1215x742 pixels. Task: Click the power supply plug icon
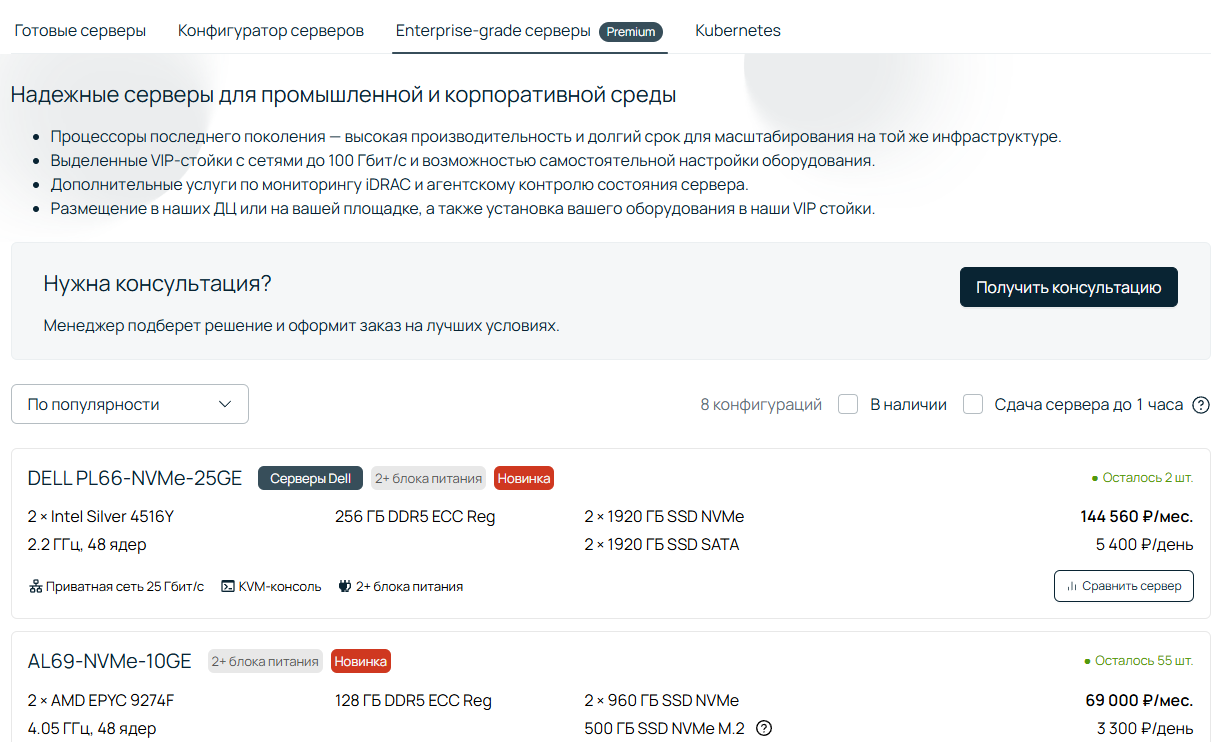coord(345,586)
